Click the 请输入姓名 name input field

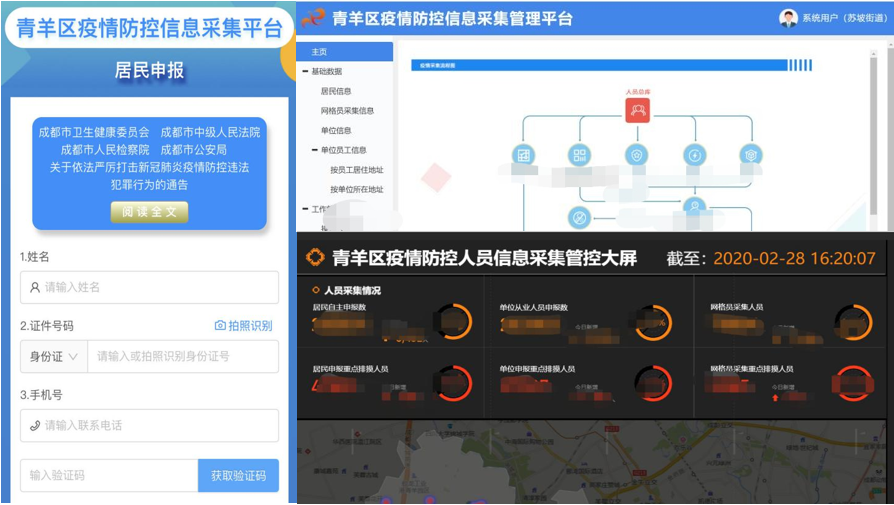pos(149,287)
